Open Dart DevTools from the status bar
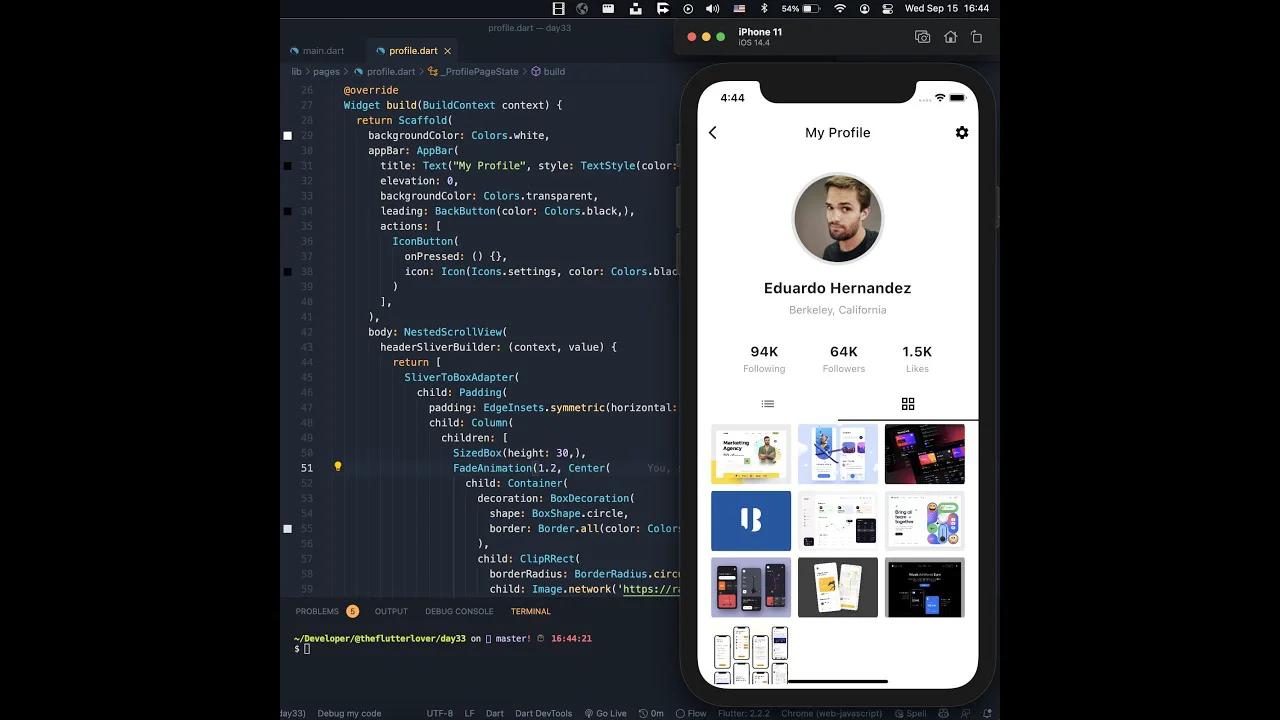 (x=543, y=713)
